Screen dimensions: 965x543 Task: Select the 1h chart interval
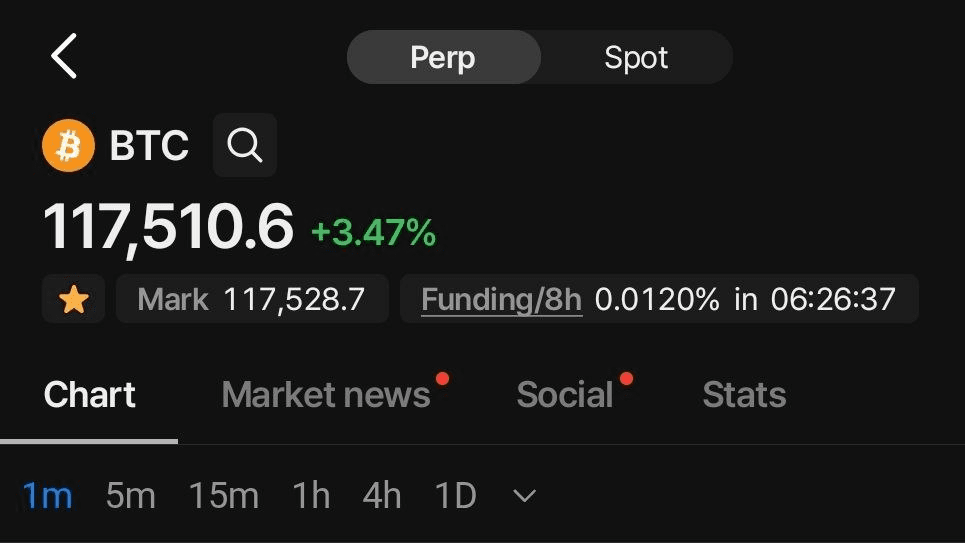point(311,496)
